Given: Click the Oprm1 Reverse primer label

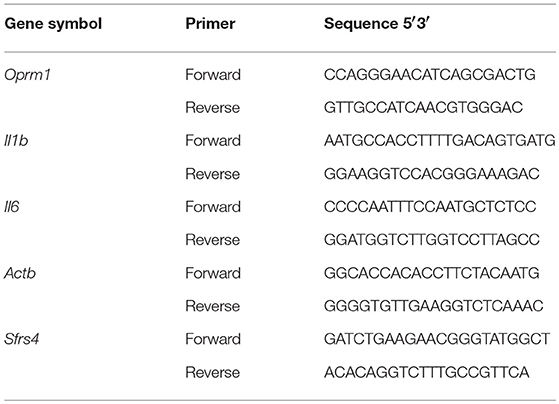Looking at the screenshot, I should point(212,107).
